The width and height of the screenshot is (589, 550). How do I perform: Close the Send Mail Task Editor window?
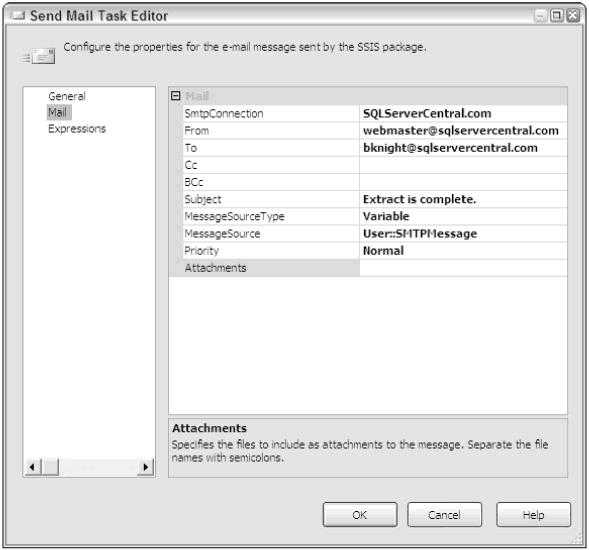coord(573,15)
